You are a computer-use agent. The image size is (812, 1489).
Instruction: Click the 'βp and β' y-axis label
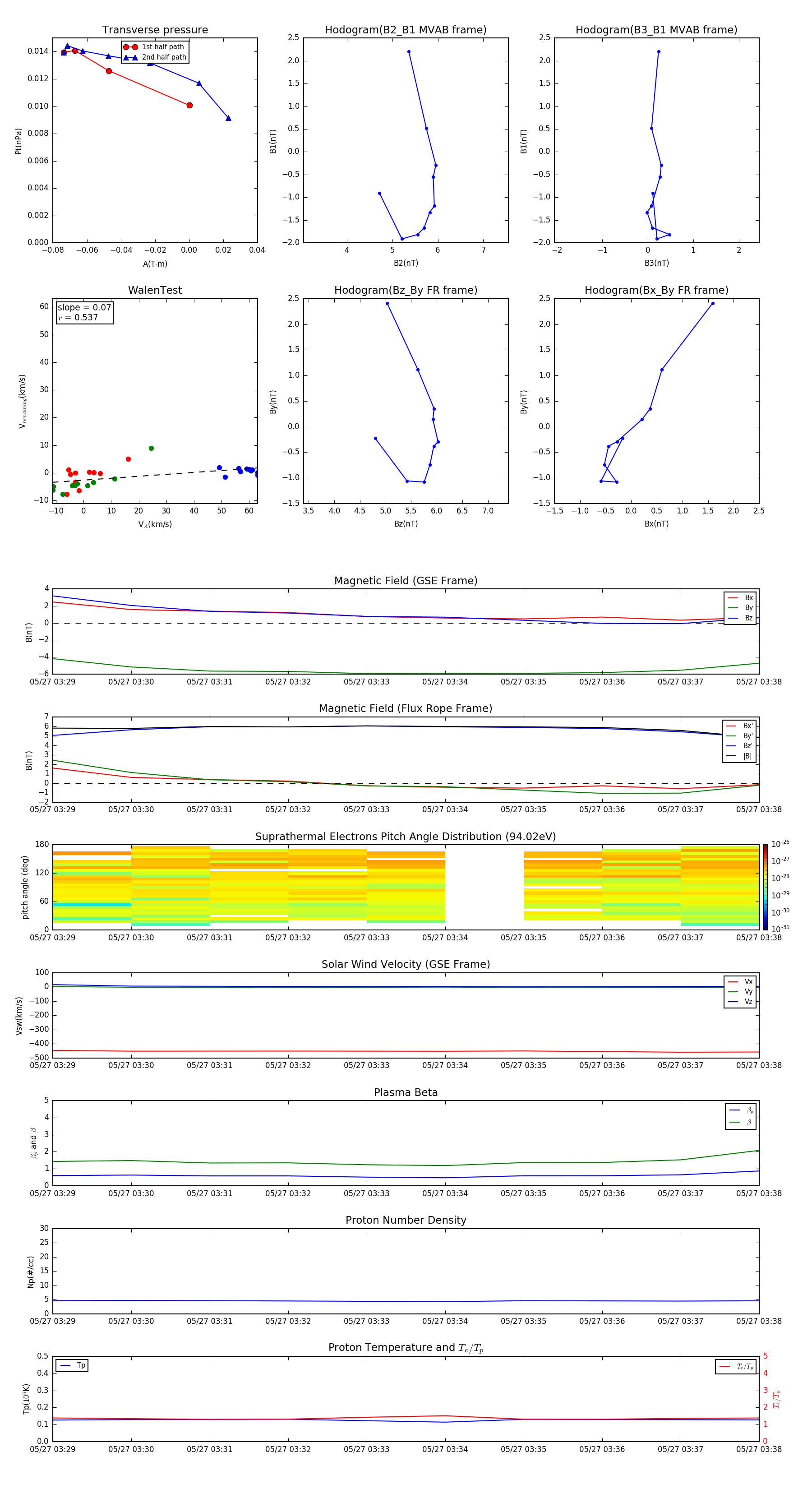[33, 1143]
